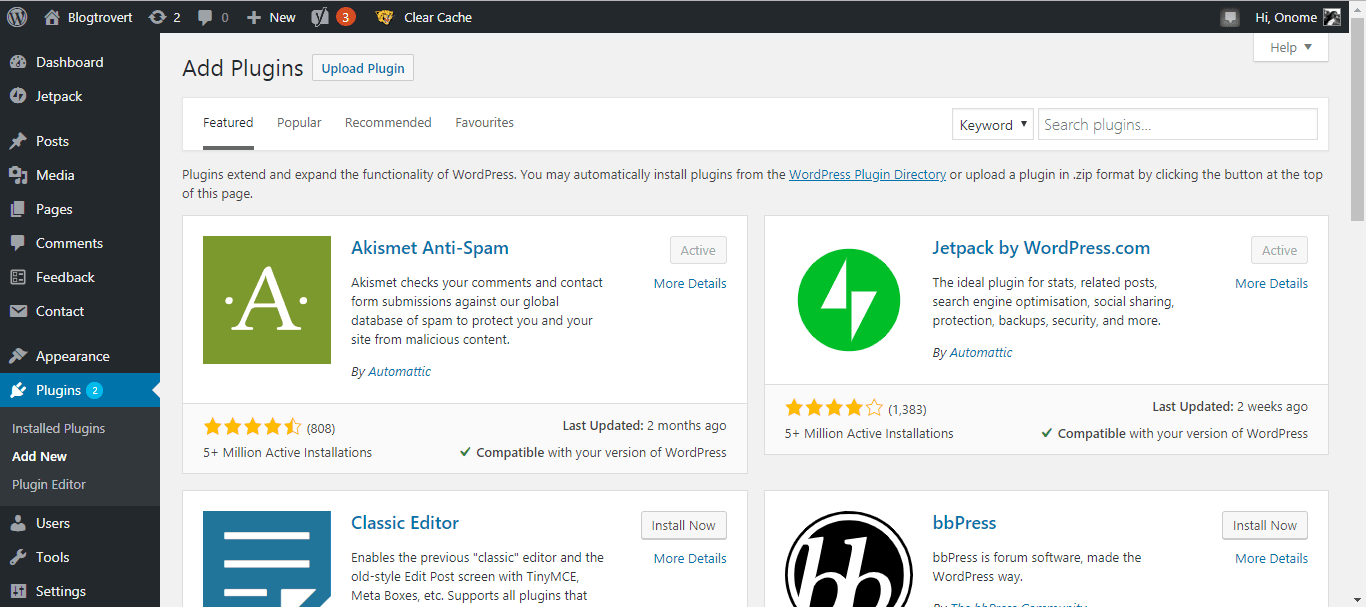The height and width of the screenshot is (607, 1366).
Task: Click the WordPress logo in admin bar
Action: click(17, 17)
